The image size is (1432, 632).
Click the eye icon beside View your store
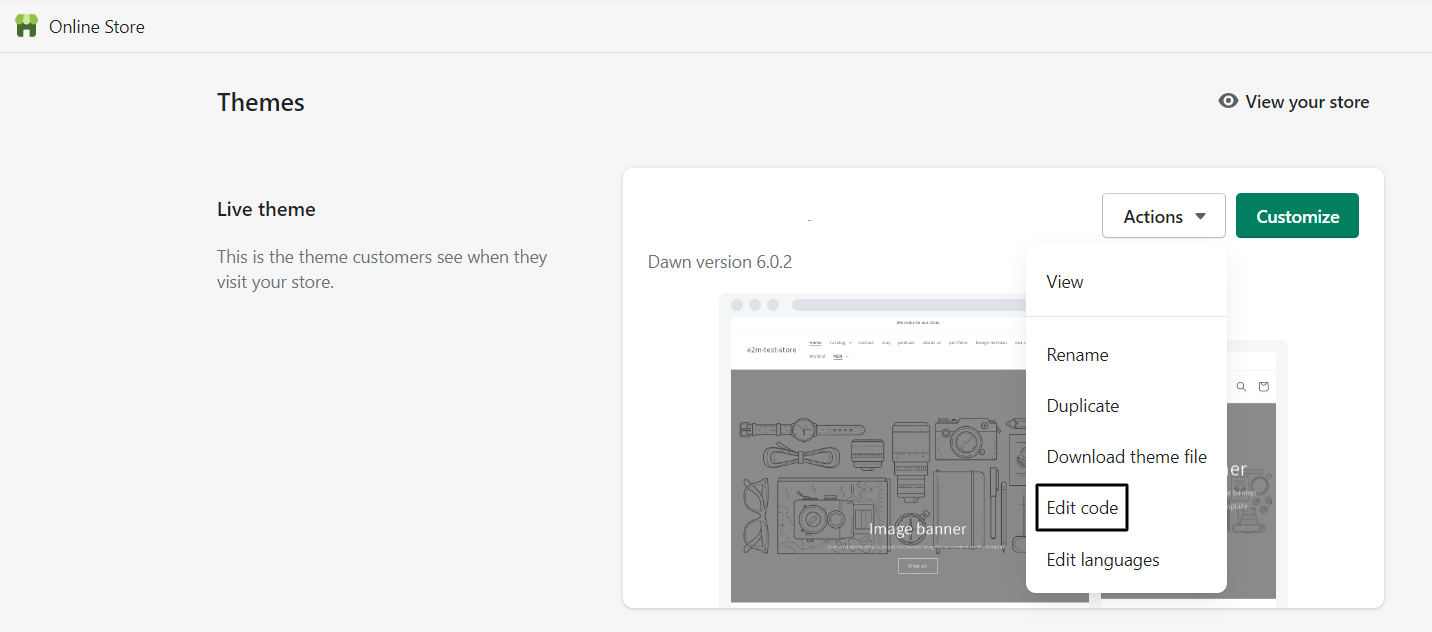coord(1228,101)
